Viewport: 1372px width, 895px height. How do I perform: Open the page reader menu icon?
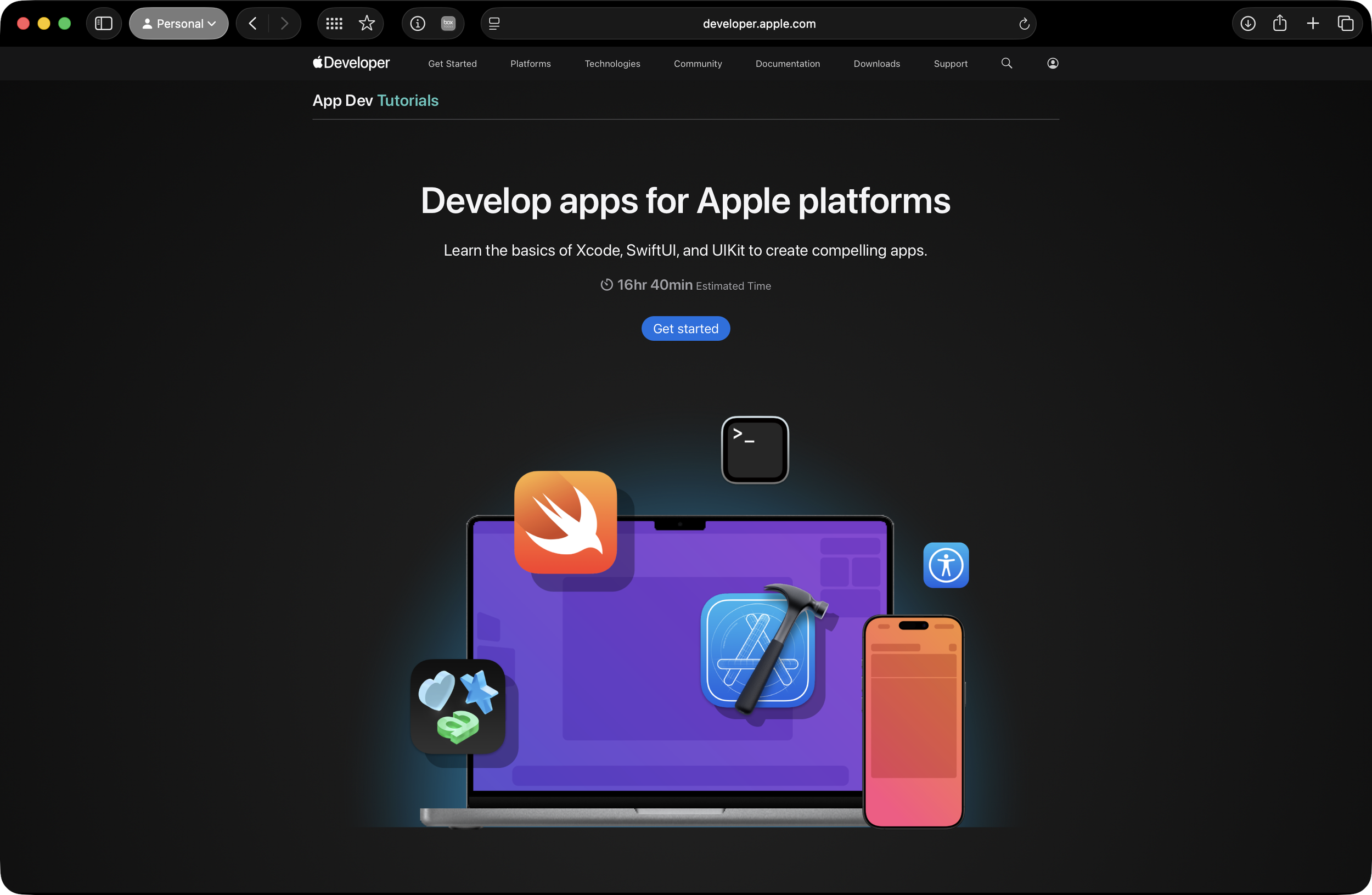[x=494, y=24]
